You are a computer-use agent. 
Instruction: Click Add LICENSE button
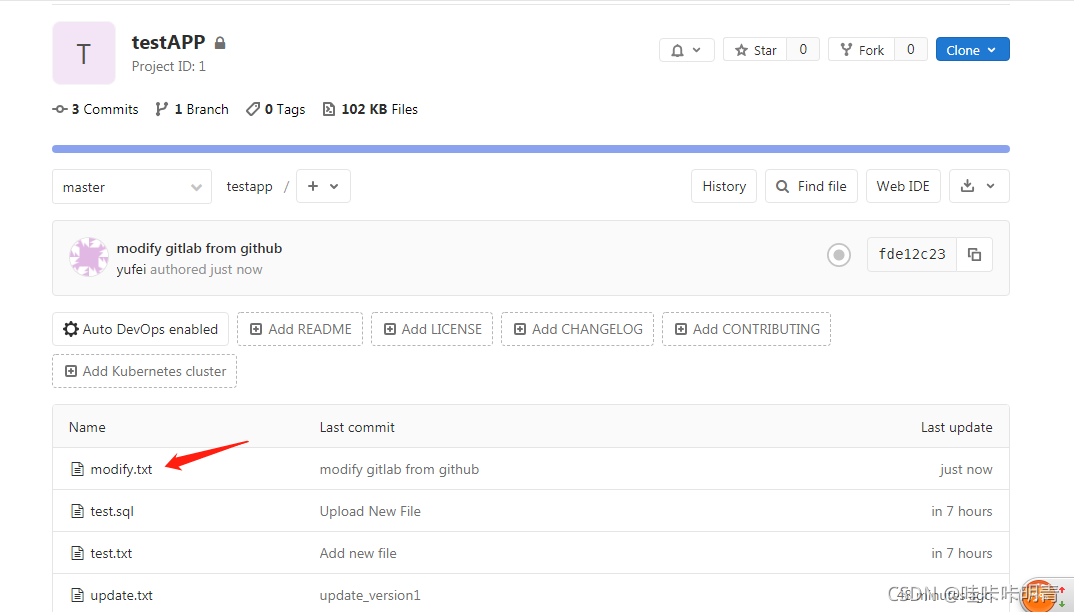(x=432, y=329)
